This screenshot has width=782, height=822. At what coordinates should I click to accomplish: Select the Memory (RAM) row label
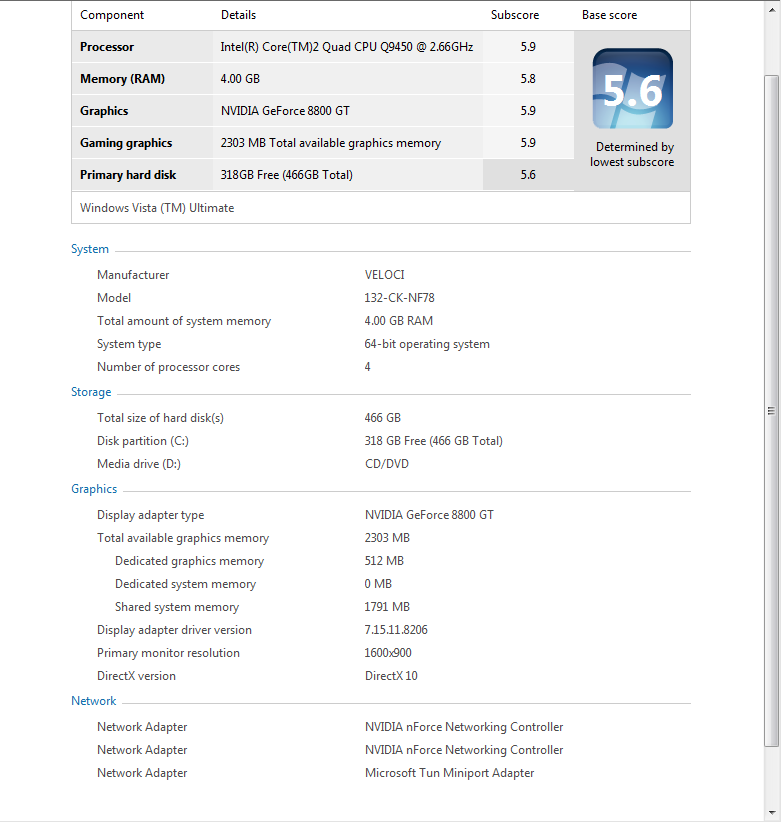123,79
